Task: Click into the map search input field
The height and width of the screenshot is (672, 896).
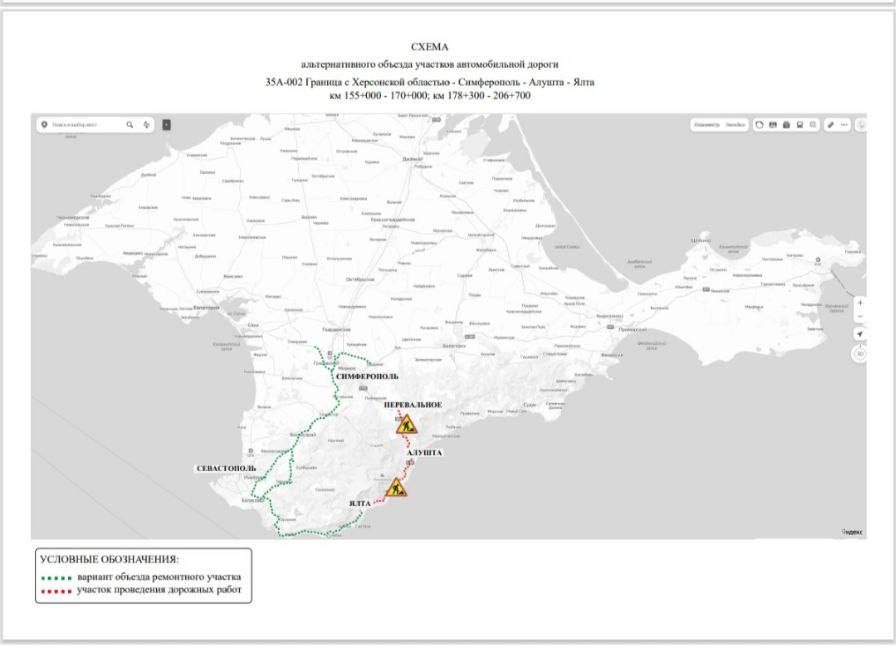Action: pos(86,125)
